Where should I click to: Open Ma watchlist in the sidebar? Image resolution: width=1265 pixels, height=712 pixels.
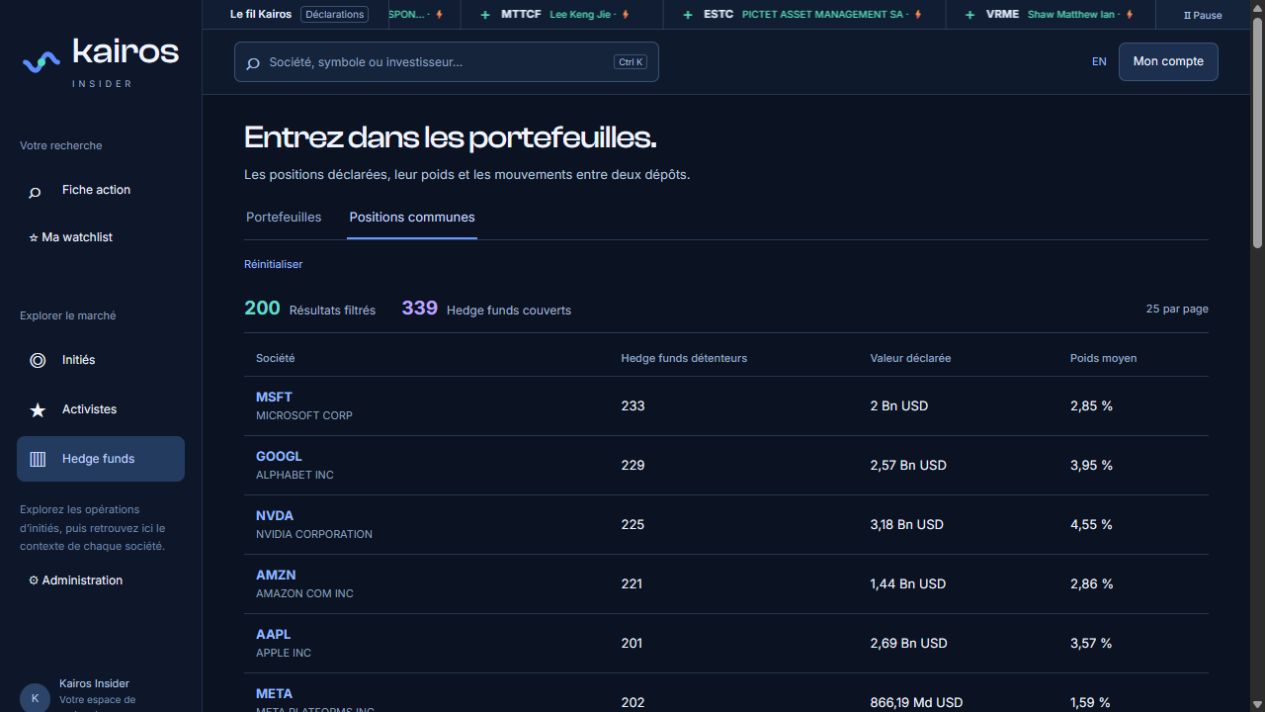[71, 237]
